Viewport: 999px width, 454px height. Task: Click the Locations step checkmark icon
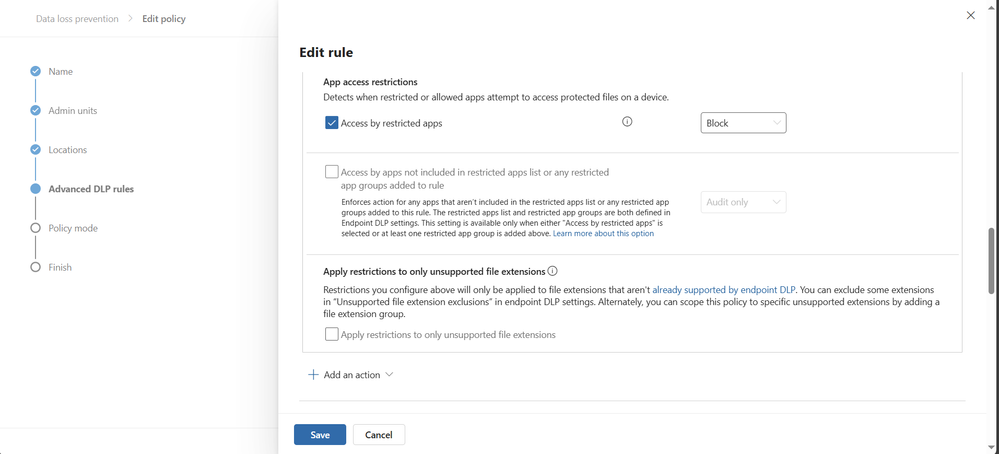(36, 150)
